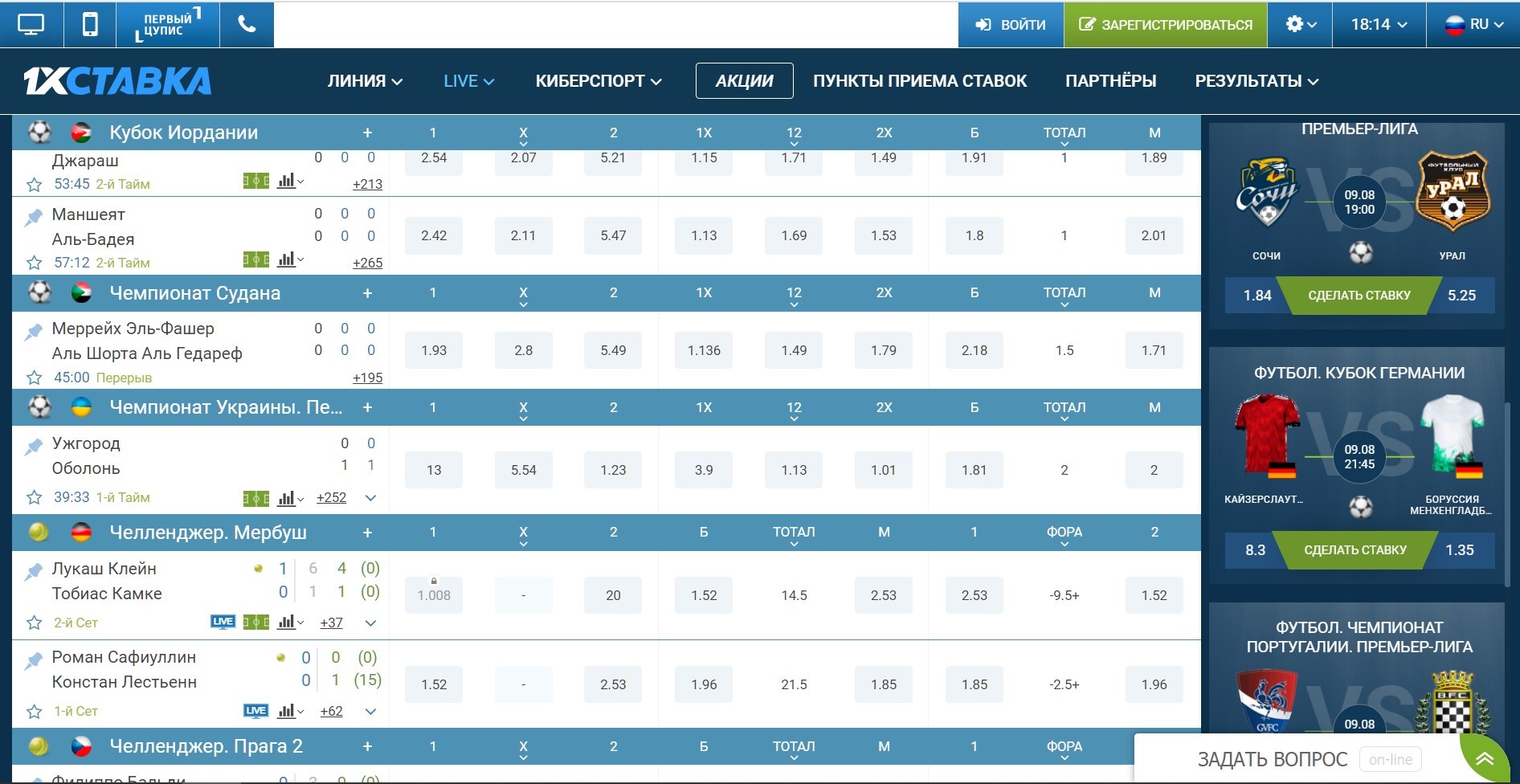1520x784 pixels.
Task: Open the Чемпионат Судана league link
Action: click(195, 293)
